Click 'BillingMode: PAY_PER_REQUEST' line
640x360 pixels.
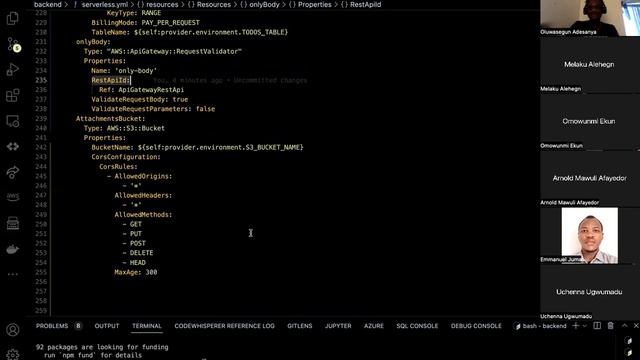[x=146, y=22]
